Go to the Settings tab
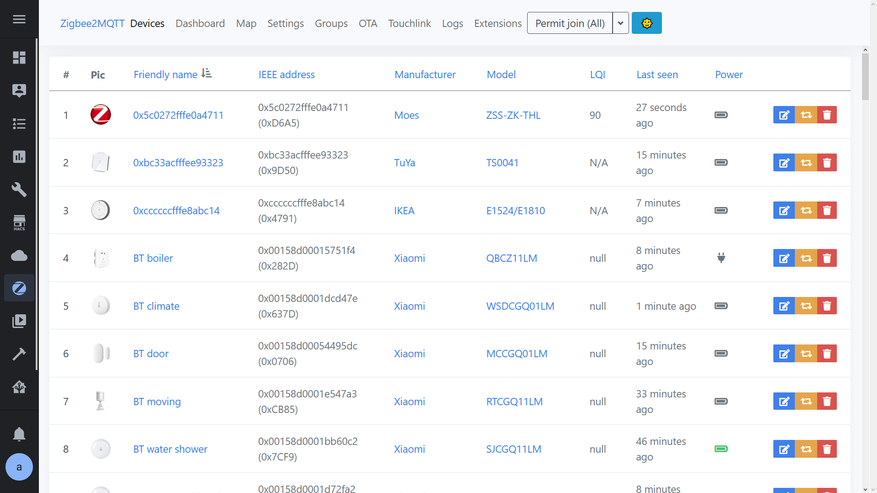 tap(285, 23)
